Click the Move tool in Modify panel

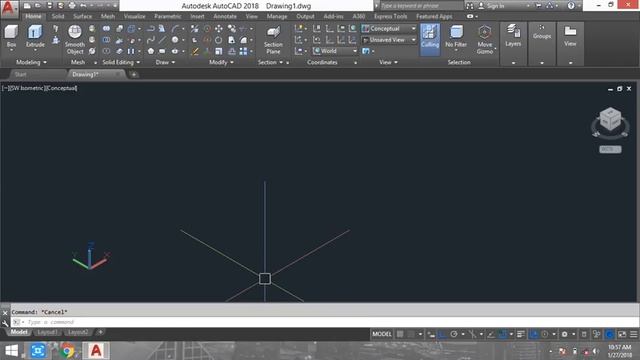[x=219, y=29]
